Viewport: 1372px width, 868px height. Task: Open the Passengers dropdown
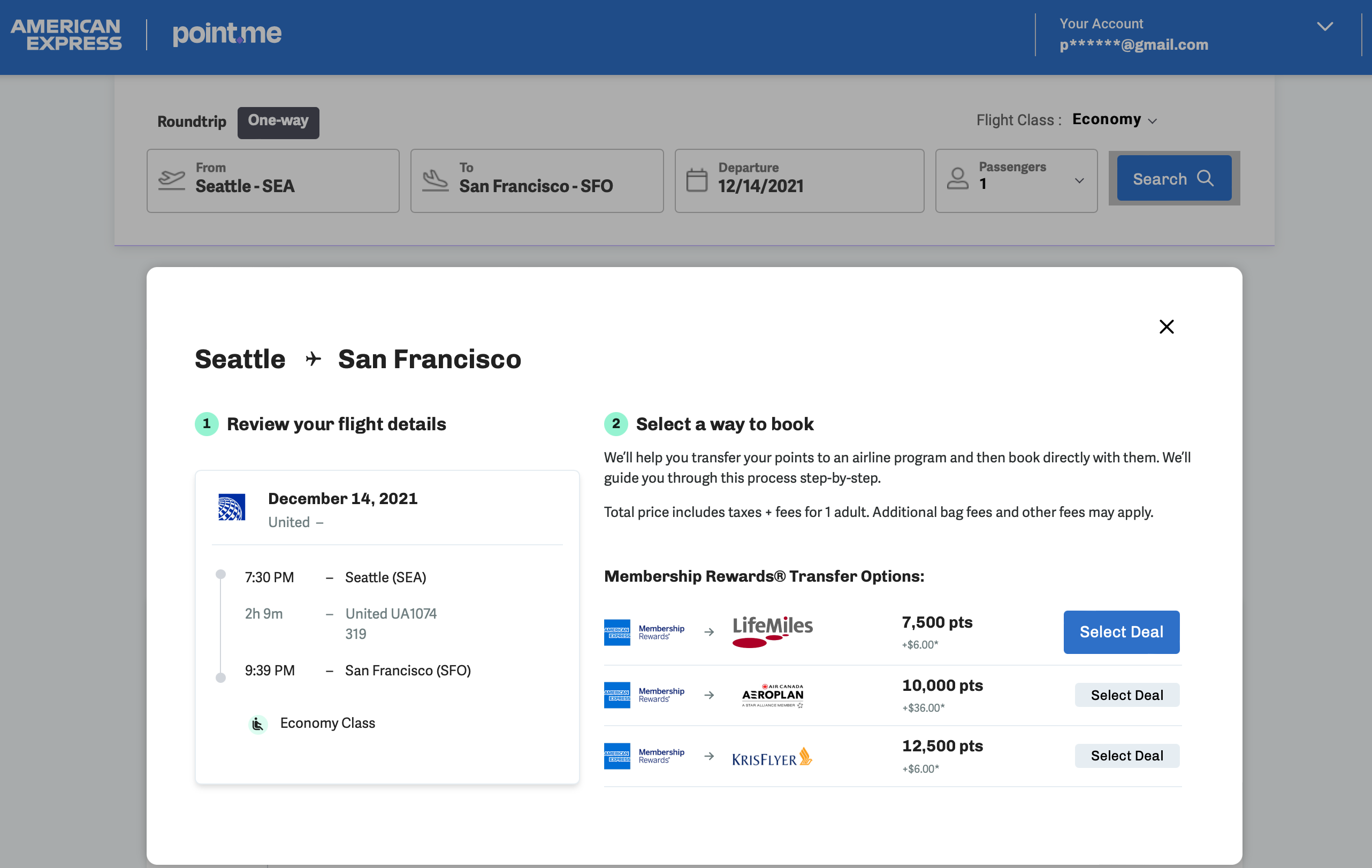tap(1016, 181)
